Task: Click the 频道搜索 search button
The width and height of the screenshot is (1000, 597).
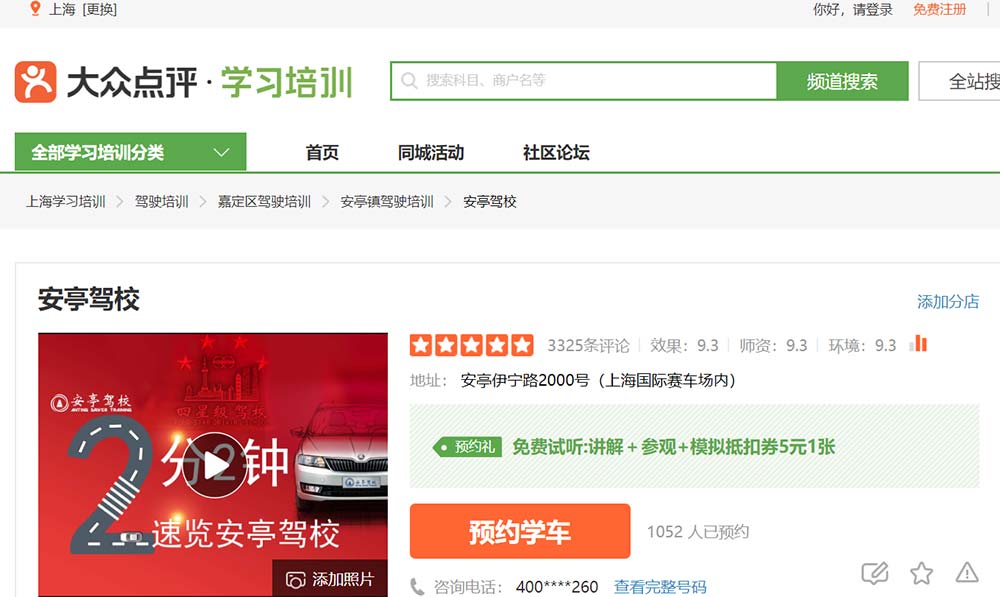Action: pos(842,82)
